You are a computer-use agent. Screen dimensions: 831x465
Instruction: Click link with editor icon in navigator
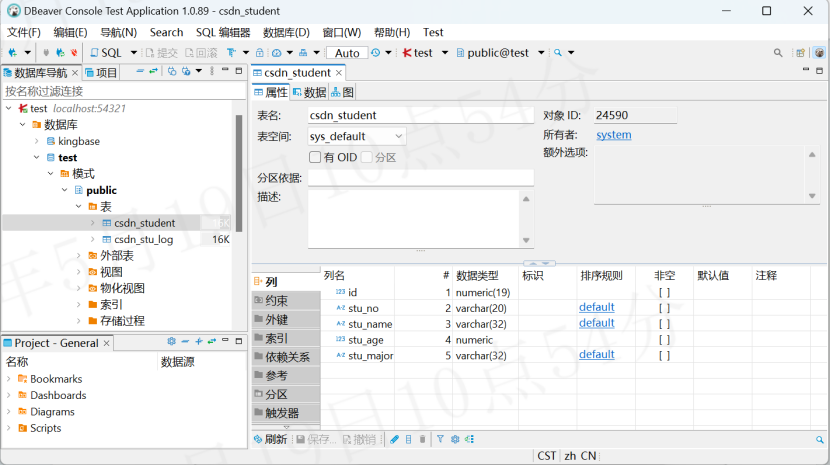click(153, 71)
